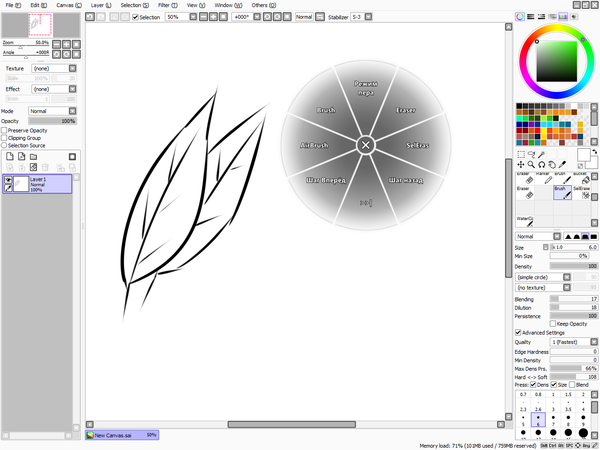
Task: Hide Layer 1 using eye icon
Action: 9,179
